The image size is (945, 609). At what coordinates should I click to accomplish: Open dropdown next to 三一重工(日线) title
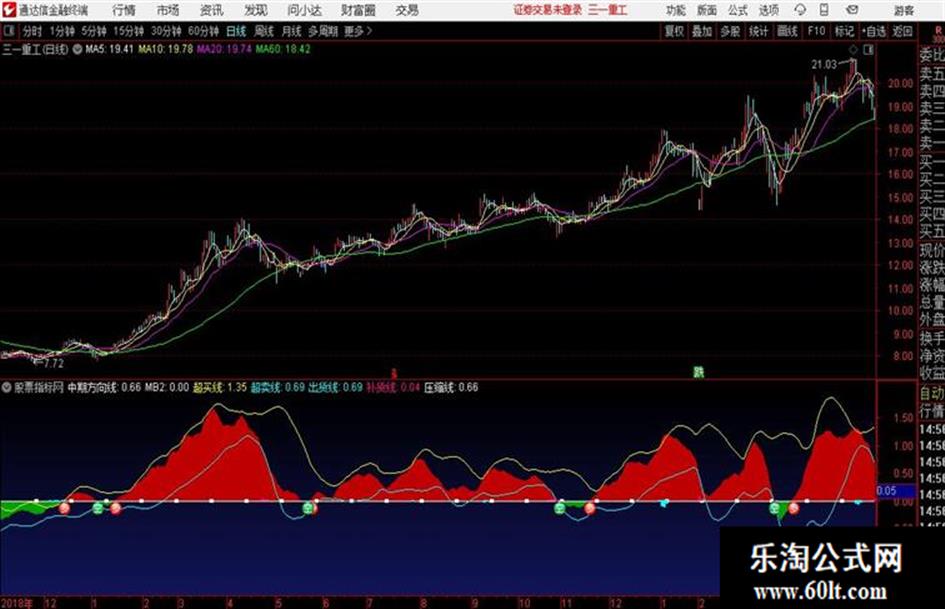[x=77, y=49]
